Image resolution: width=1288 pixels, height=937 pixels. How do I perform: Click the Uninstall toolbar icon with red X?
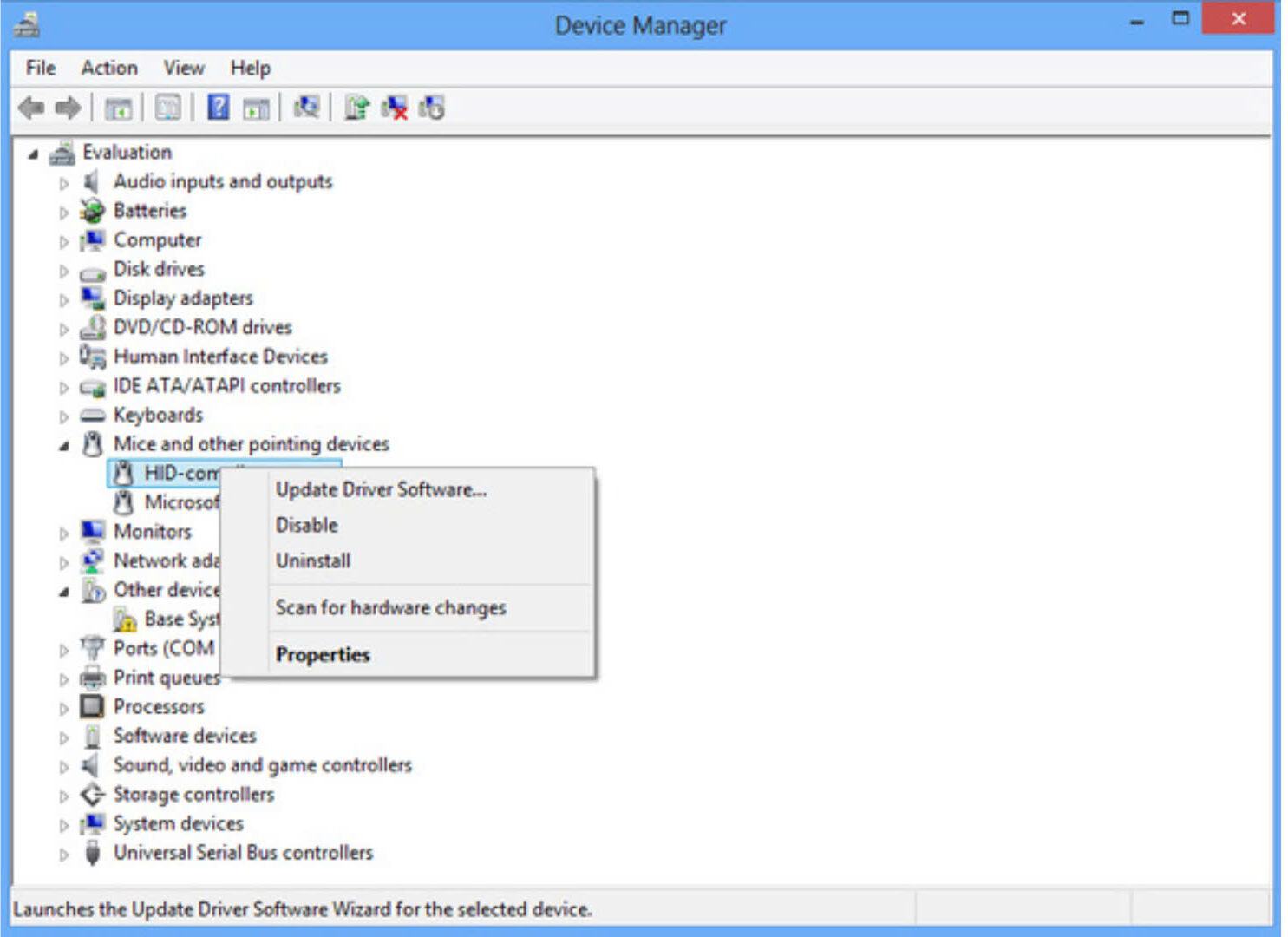click(395, 108)
